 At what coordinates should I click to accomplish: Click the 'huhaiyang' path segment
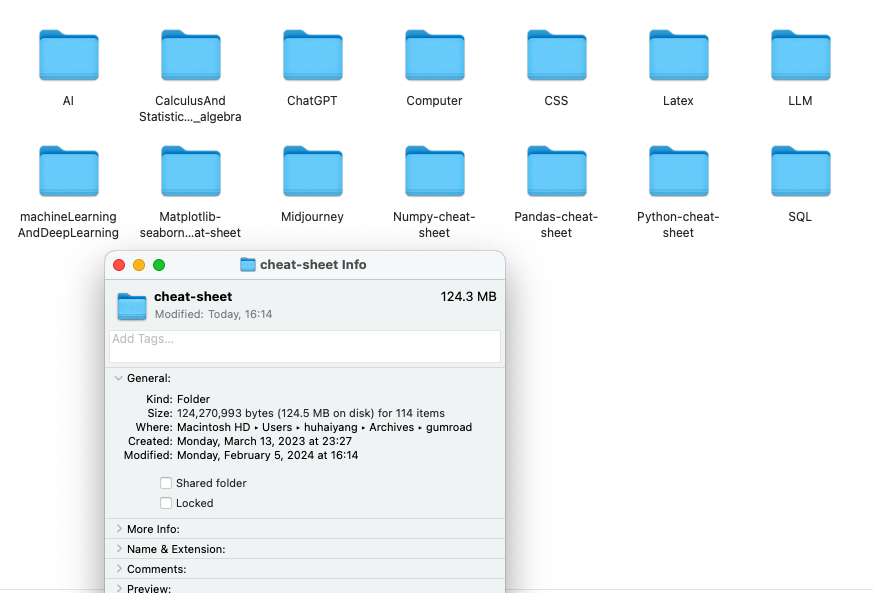coord(331,427)
